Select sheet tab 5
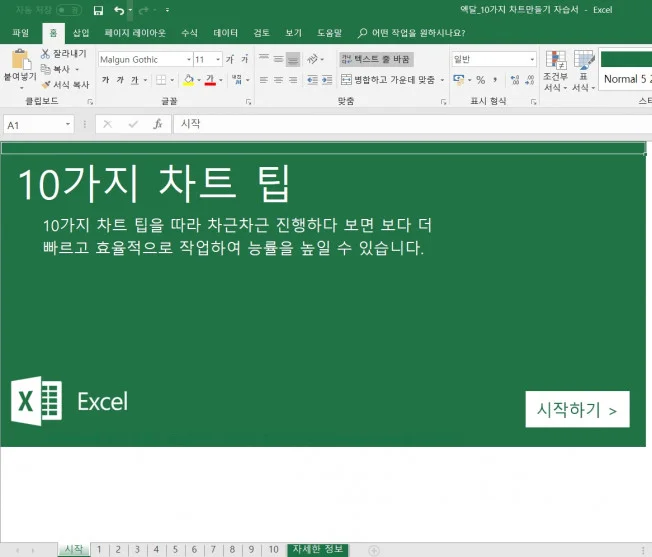This screenshot has width=652, height=557. [175, 550]
